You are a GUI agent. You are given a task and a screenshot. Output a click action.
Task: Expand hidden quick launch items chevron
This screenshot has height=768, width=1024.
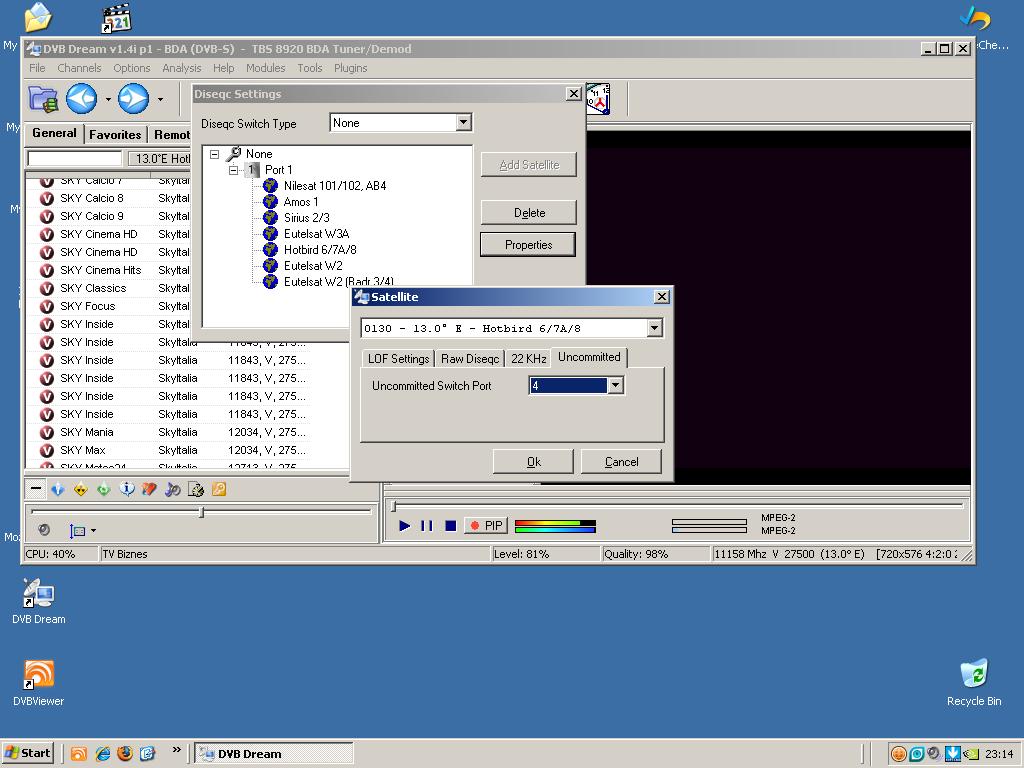(x=176, y=750)
